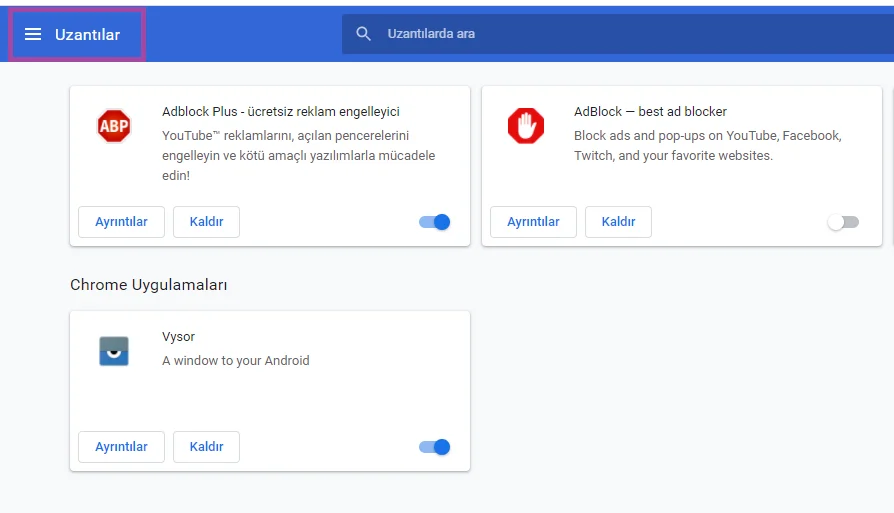The image size is (894, 513).
Task: Enable the AdBlock best ad blocker toggle
Action: (843, 222)
